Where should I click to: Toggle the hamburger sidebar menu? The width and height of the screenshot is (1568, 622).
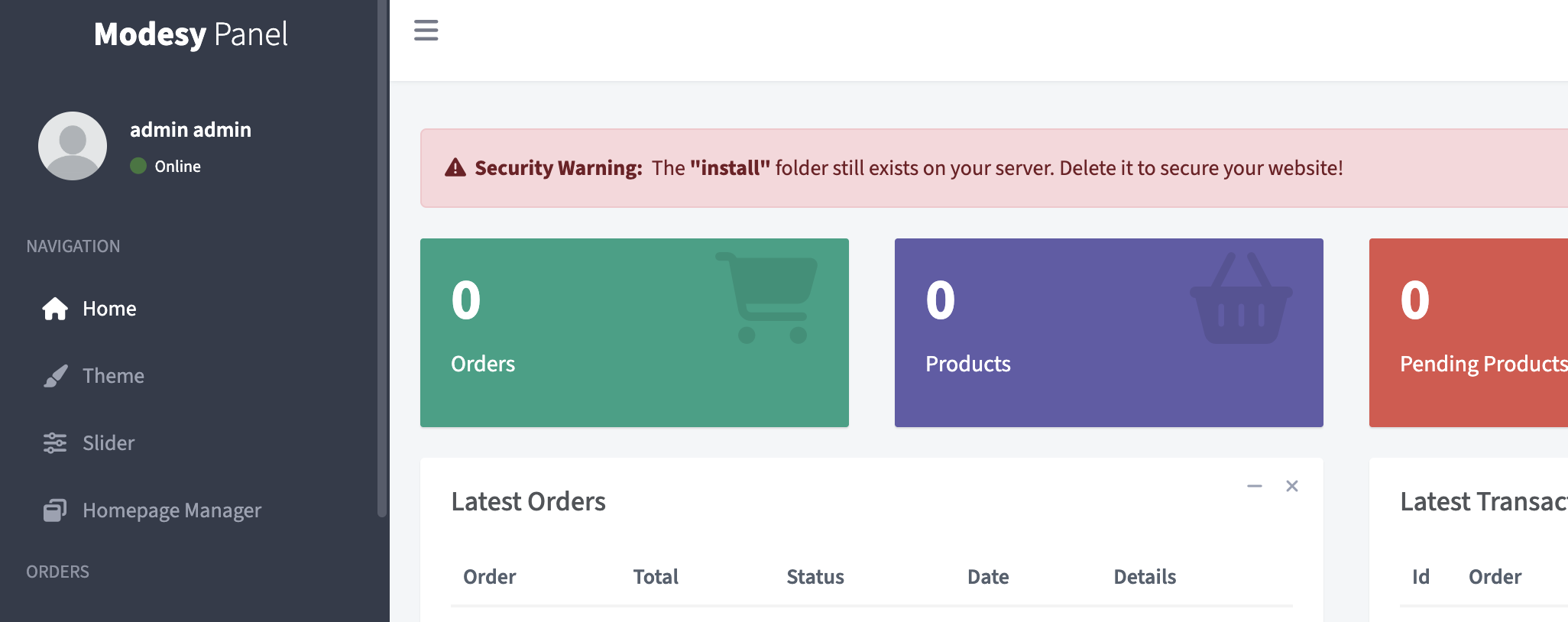click(x=426, y=31)
